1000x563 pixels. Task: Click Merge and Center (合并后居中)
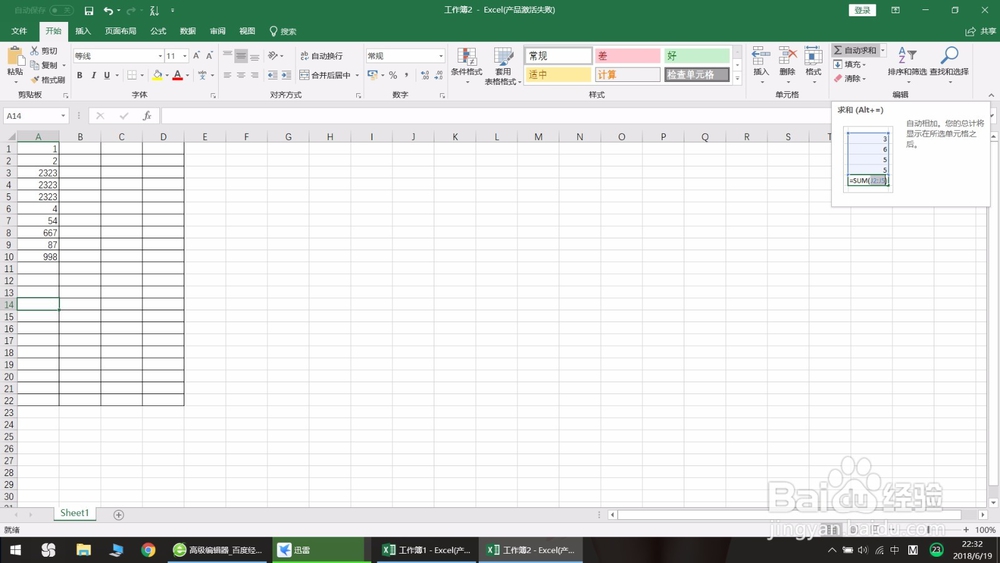click(325, 75)
